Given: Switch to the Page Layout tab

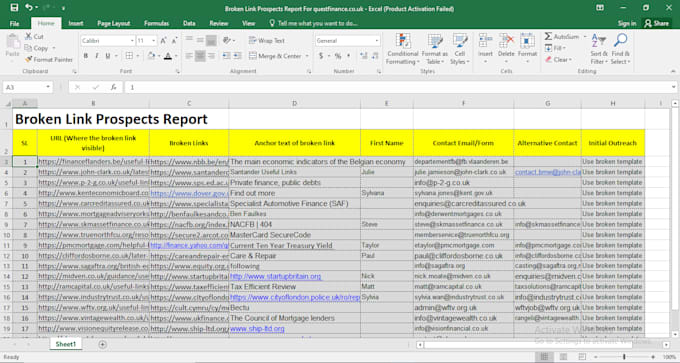Looking at the screenshot, I should pyautogui.click(x=114, y=23).
